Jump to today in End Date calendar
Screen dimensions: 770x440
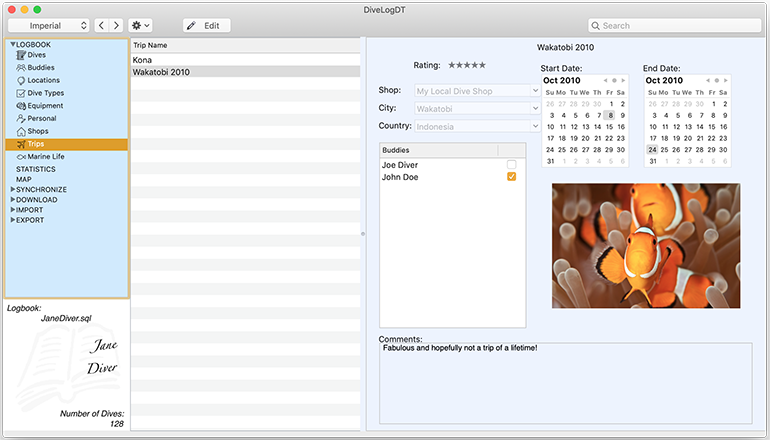[x=716, y=81]
